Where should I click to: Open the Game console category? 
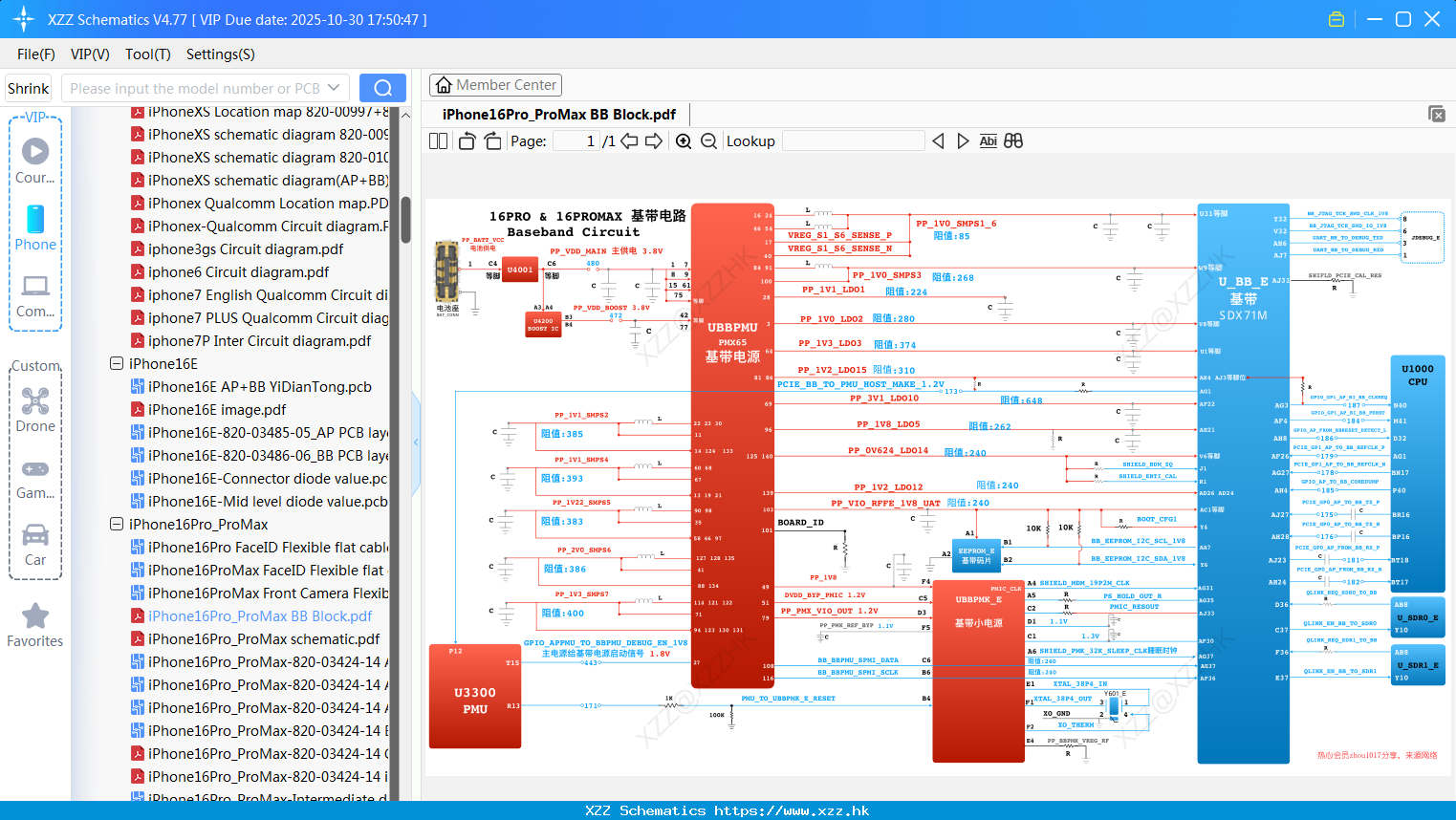tap(35, 478)
